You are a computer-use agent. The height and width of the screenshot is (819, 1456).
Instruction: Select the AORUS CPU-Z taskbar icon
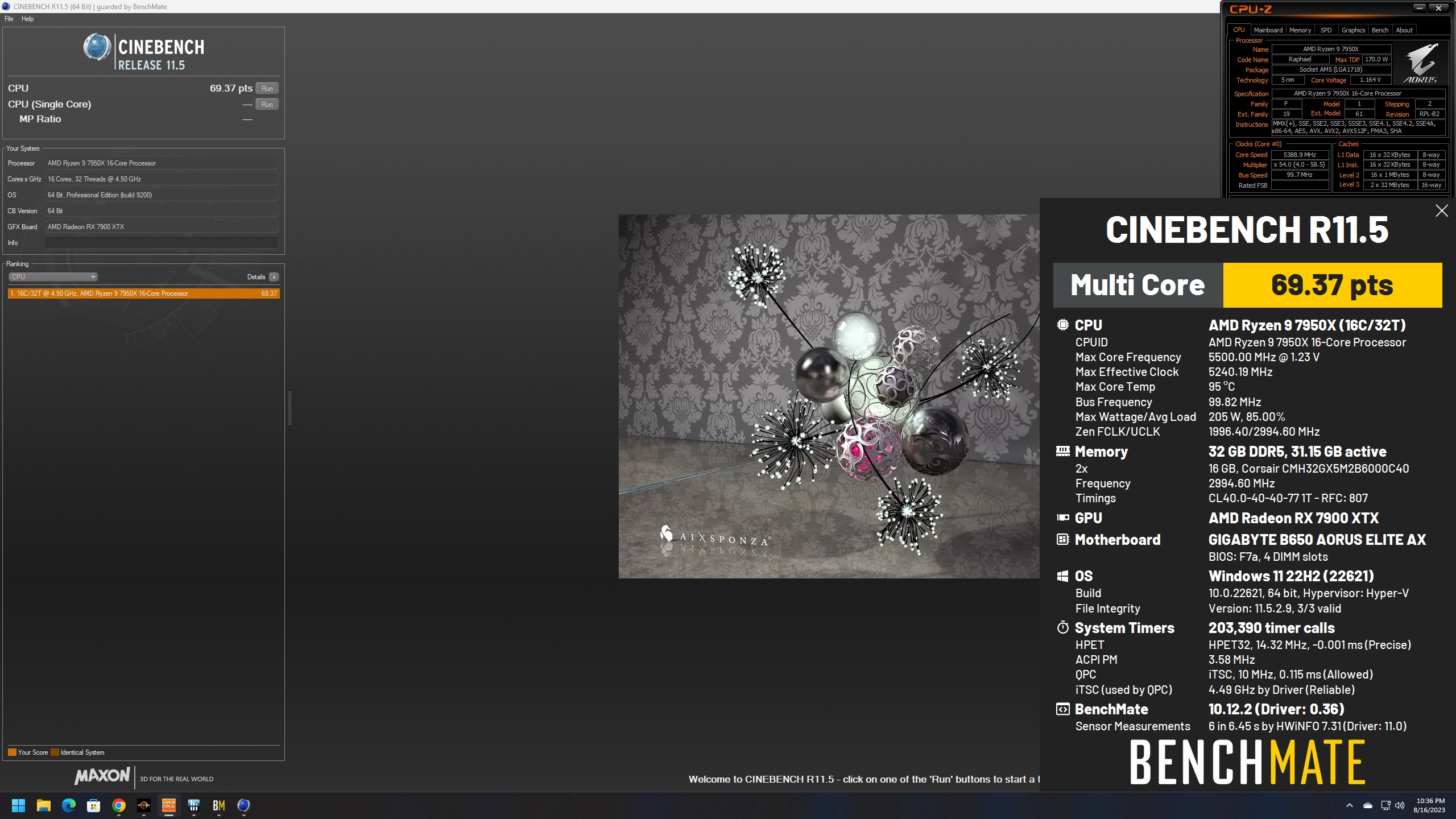[x=169, y=805]
